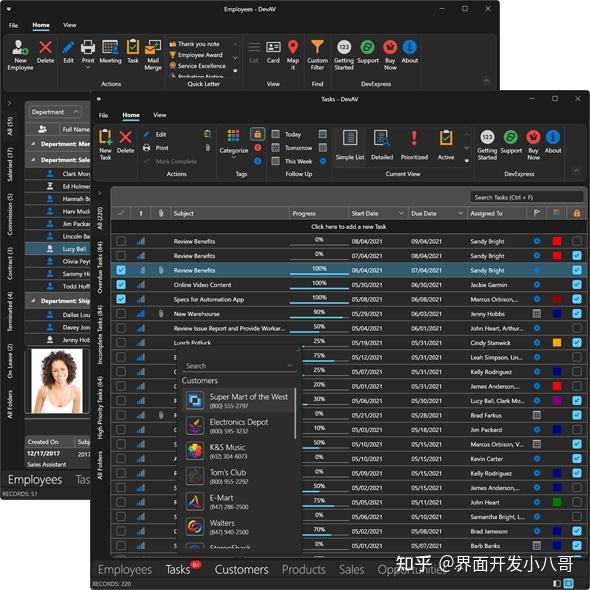Click Thank you note quick letter
Screen dimensions: 590x590
point(195,44)
